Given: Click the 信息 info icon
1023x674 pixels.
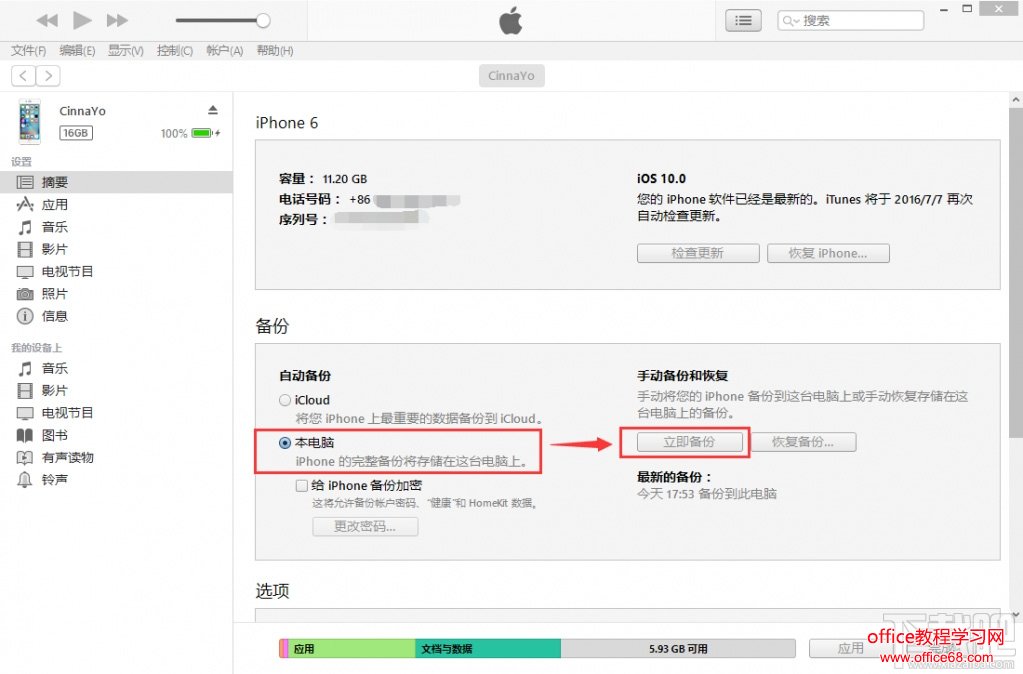Looking at the screenshot, I should pos(25,316).
